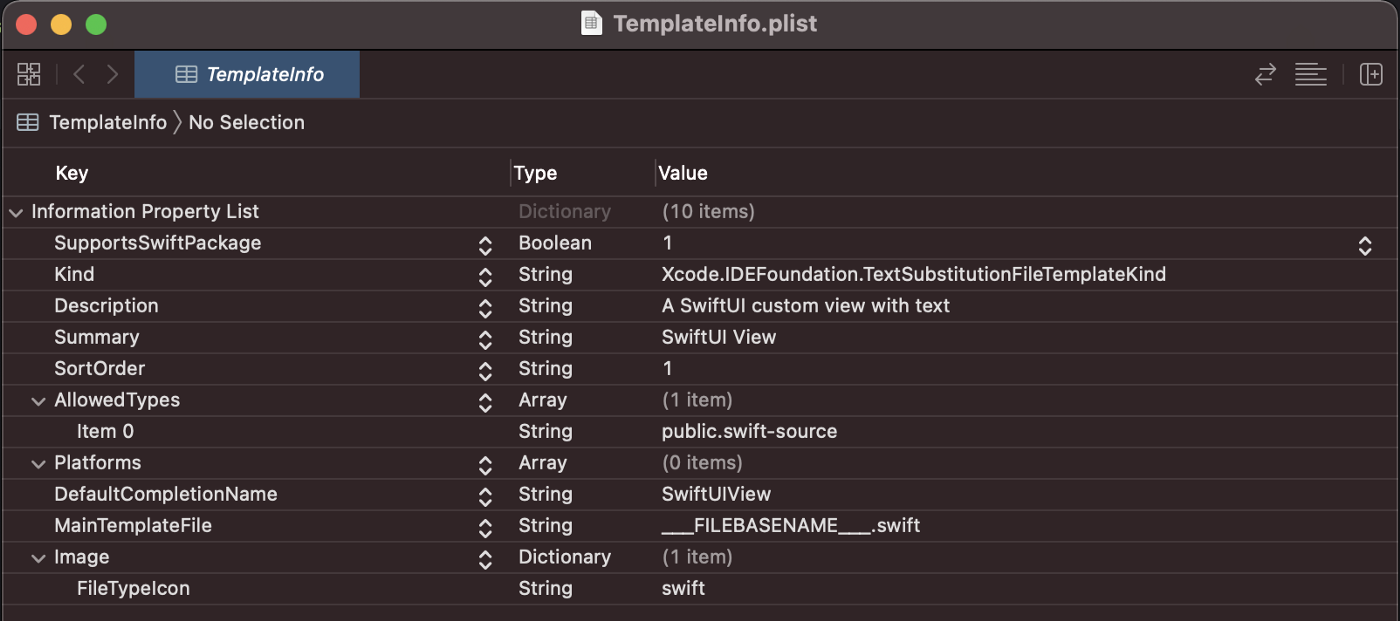Open the Platforms key type stepper
This screenshot has height=621, width=1400.
(x=485, y=464)
